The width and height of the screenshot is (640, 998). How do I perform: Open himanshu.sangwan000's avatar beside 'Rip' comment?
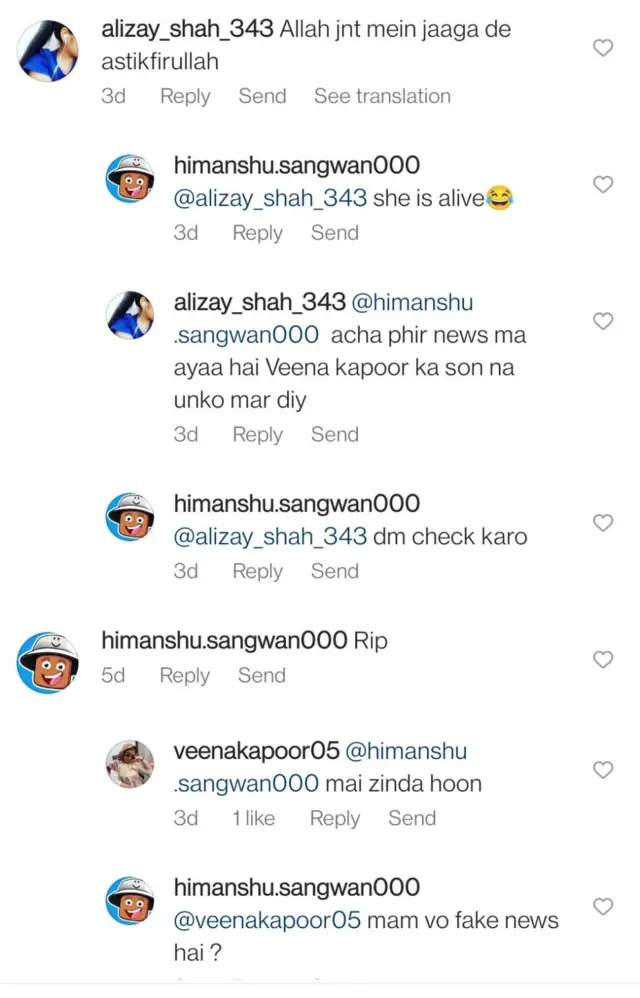tap(47, 661)
